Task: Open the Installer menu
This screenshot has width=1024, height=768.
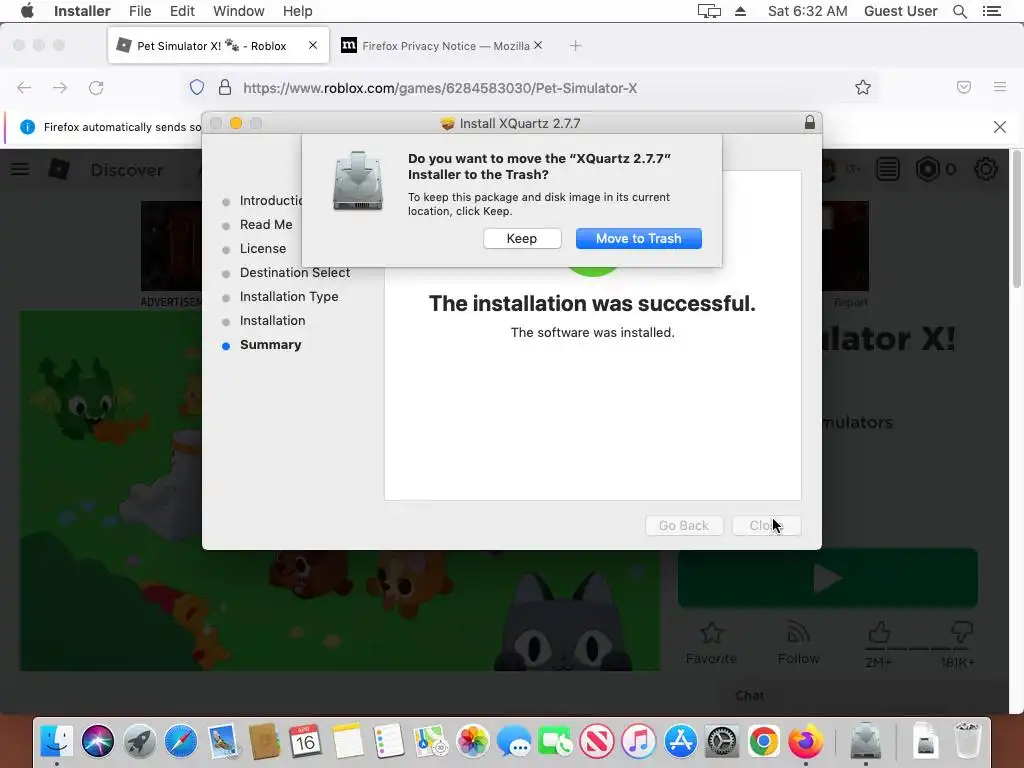Action: 82,11
